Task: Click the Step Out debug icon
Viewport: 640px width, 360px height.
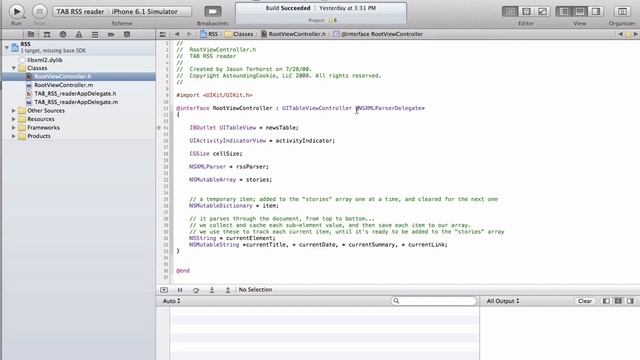Action: (228, 290)
